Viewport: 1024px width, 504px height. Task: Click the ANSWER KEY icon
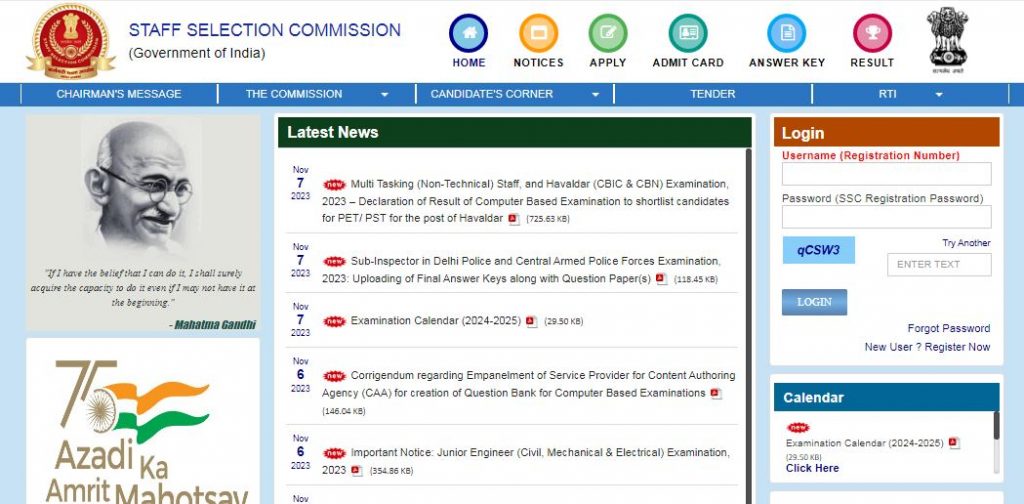pyautogui.click(x=786, y=34)
